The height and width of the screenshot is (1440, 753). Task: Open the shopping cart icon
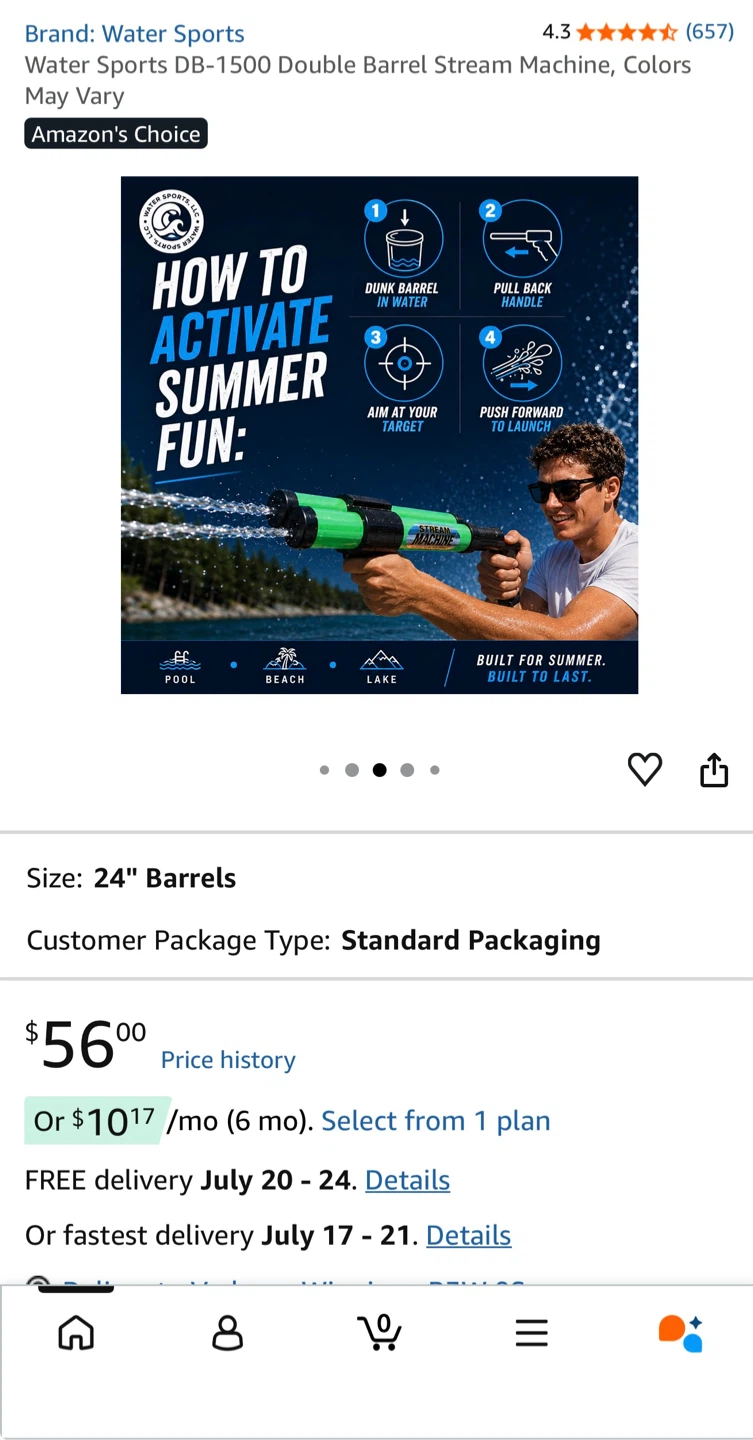(x=380, y=1332)
